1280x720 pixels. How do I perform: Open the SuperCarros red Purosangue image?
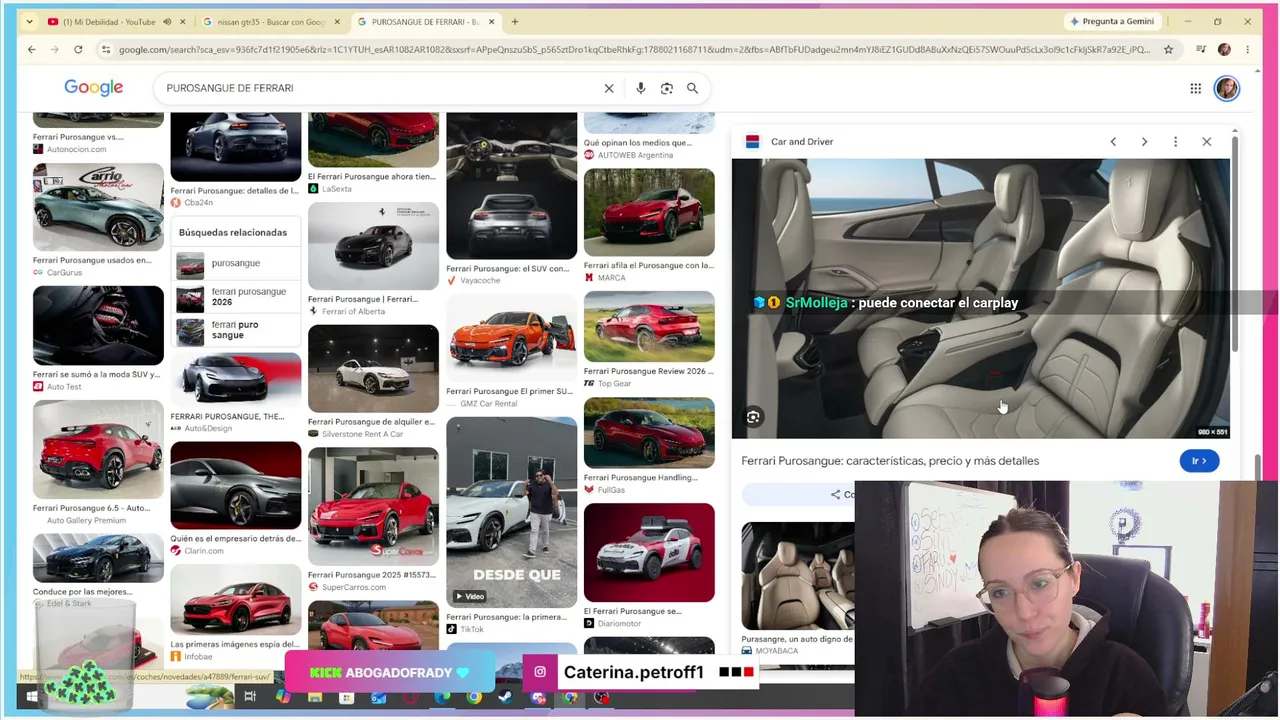(x=373, y=506)
